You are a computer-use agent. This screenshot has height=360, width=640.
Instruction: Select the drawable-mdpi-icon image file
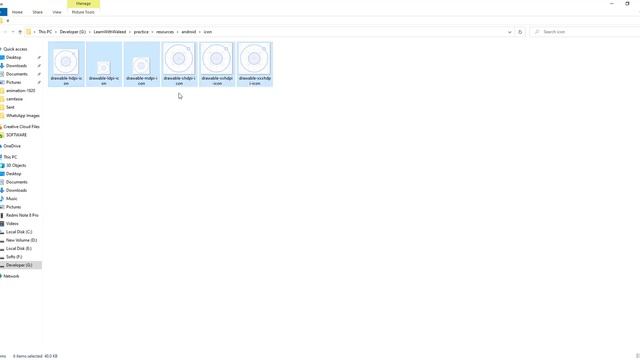click(141, 64)
